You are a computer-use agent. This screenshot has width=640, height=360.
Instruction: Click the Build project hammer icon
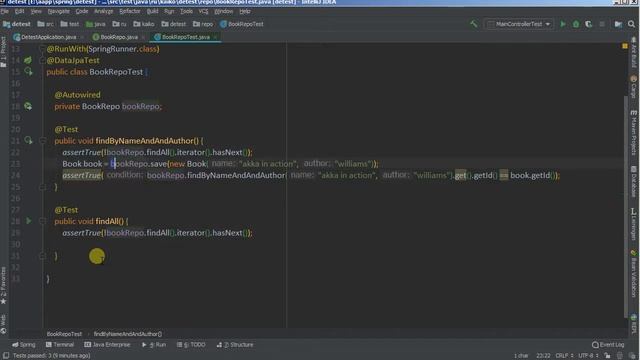[x=473, y=24]
